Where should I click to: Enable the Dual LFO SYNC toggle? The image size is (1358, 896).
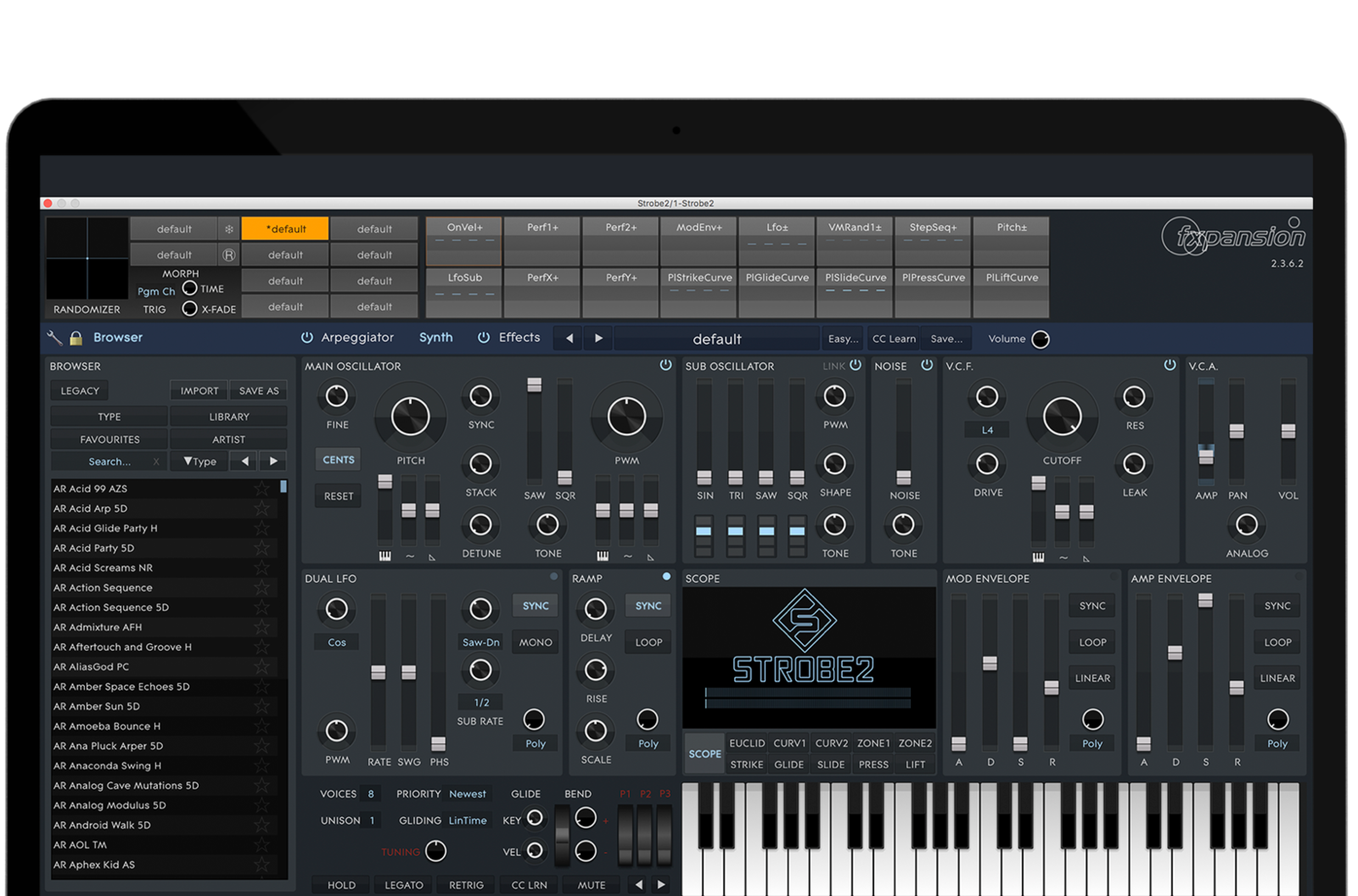pyautogui.click(x=535, y=606)
